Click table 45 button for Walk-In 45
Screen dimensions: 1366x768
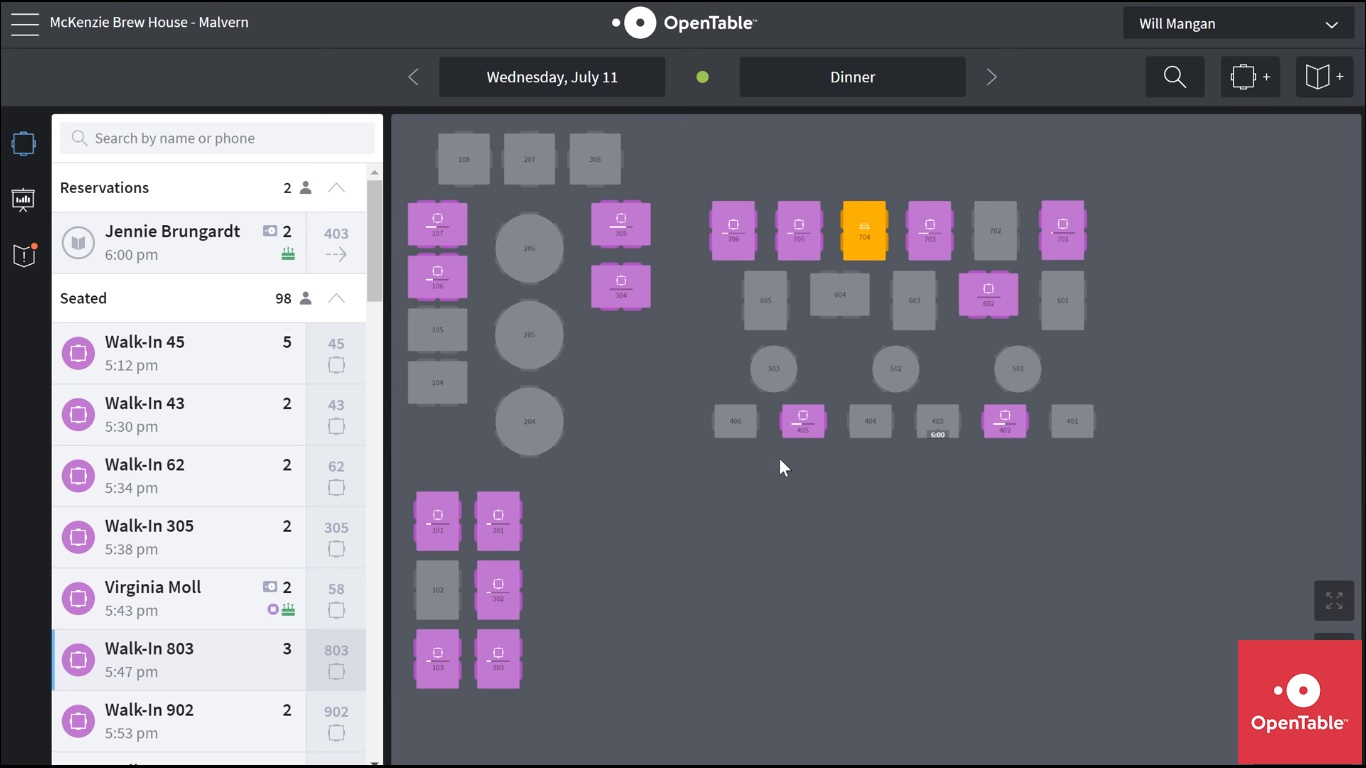pyautogui.click(x=336, y=354)
